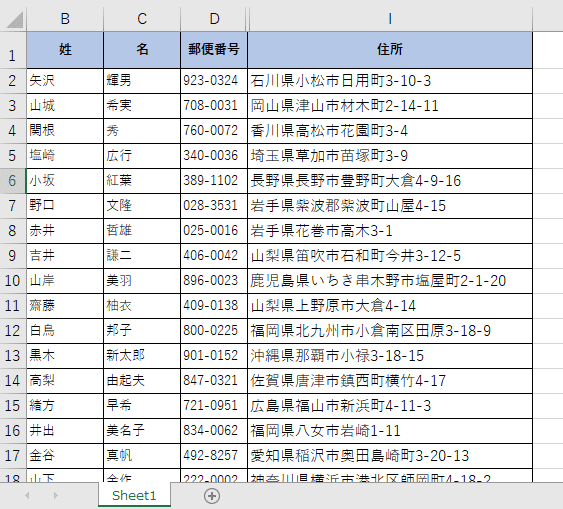Select cell containing 紅葉
The width and height of the screenshot is (563, 509).
point(142,181)
